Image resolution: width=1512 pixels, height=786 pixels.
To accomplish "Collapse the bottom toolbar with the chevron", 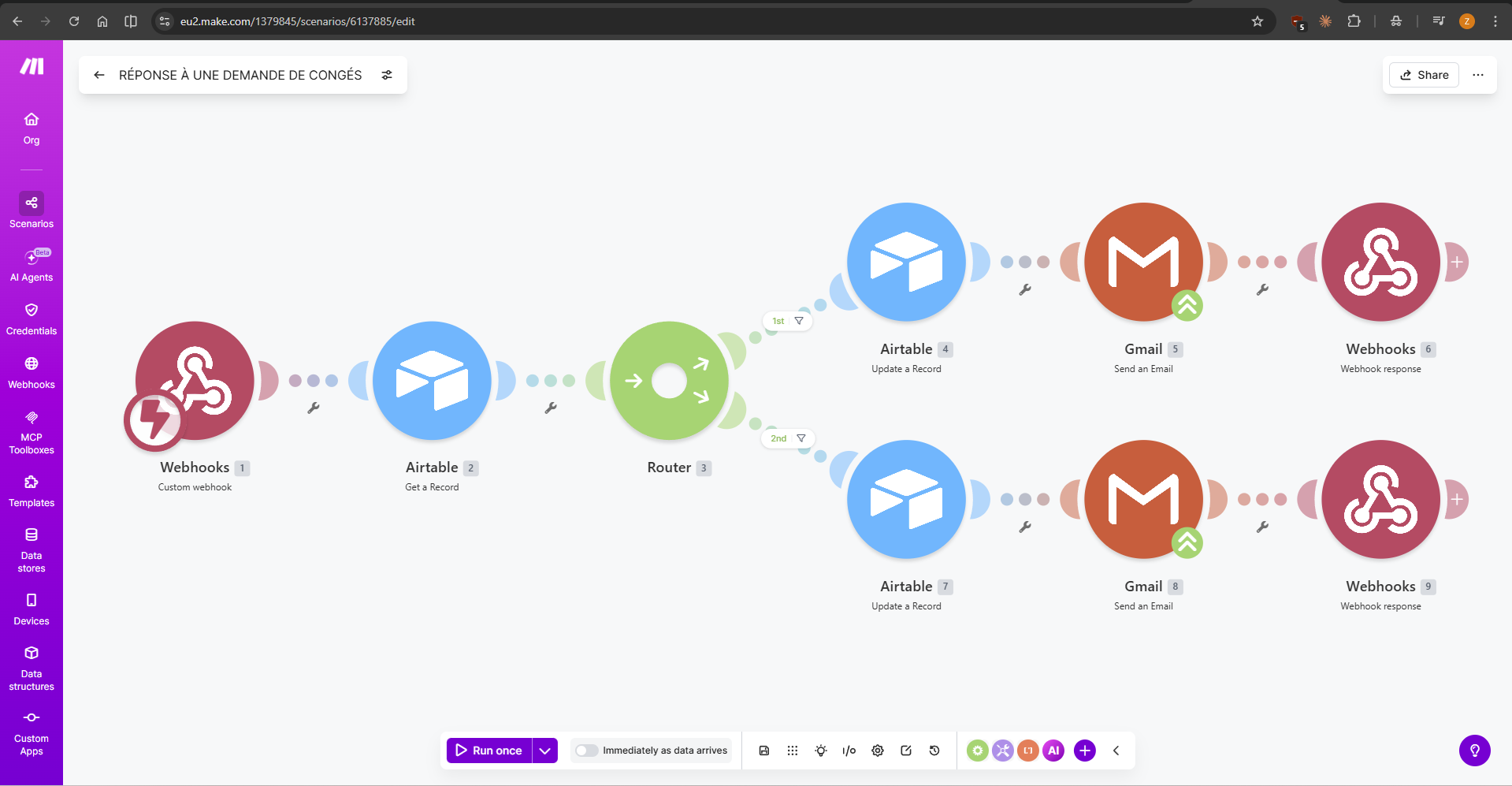I will pos(1116,751).
